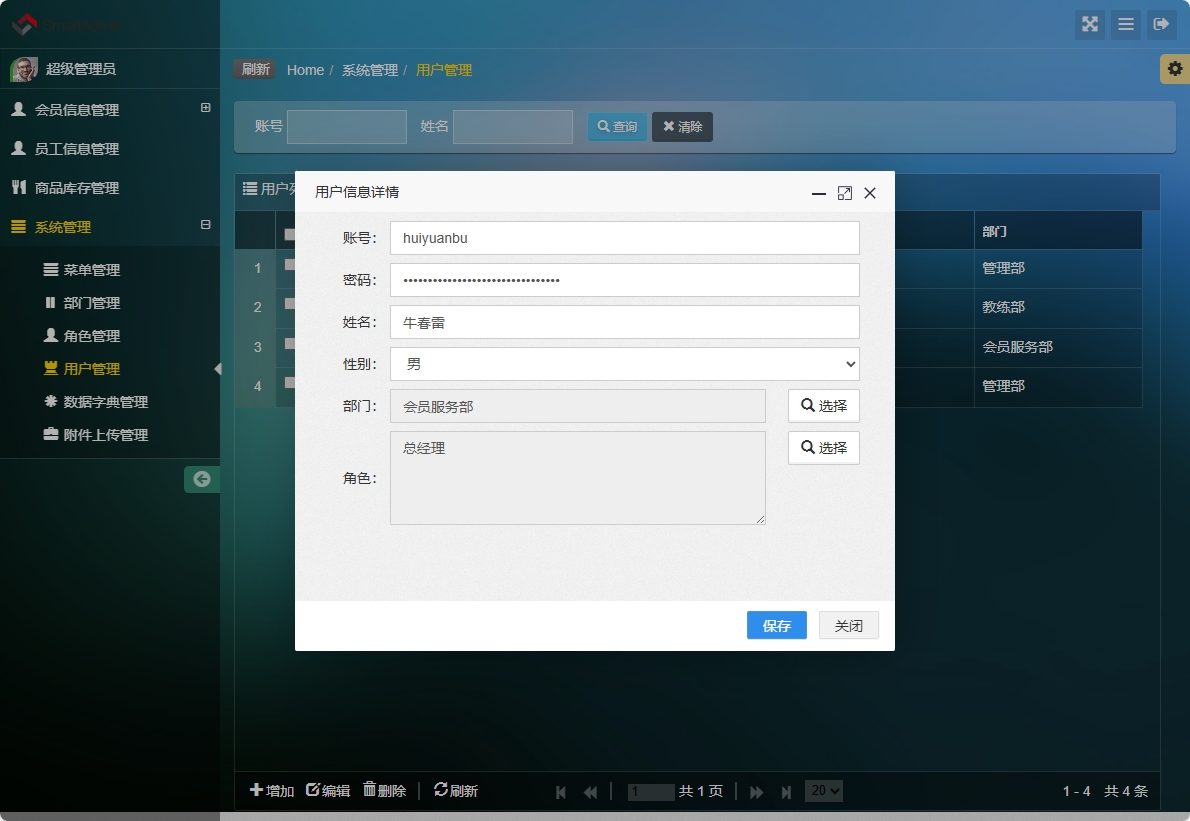
Task: Open the 性别 gender dropdown
Action: tap(624, 364)
